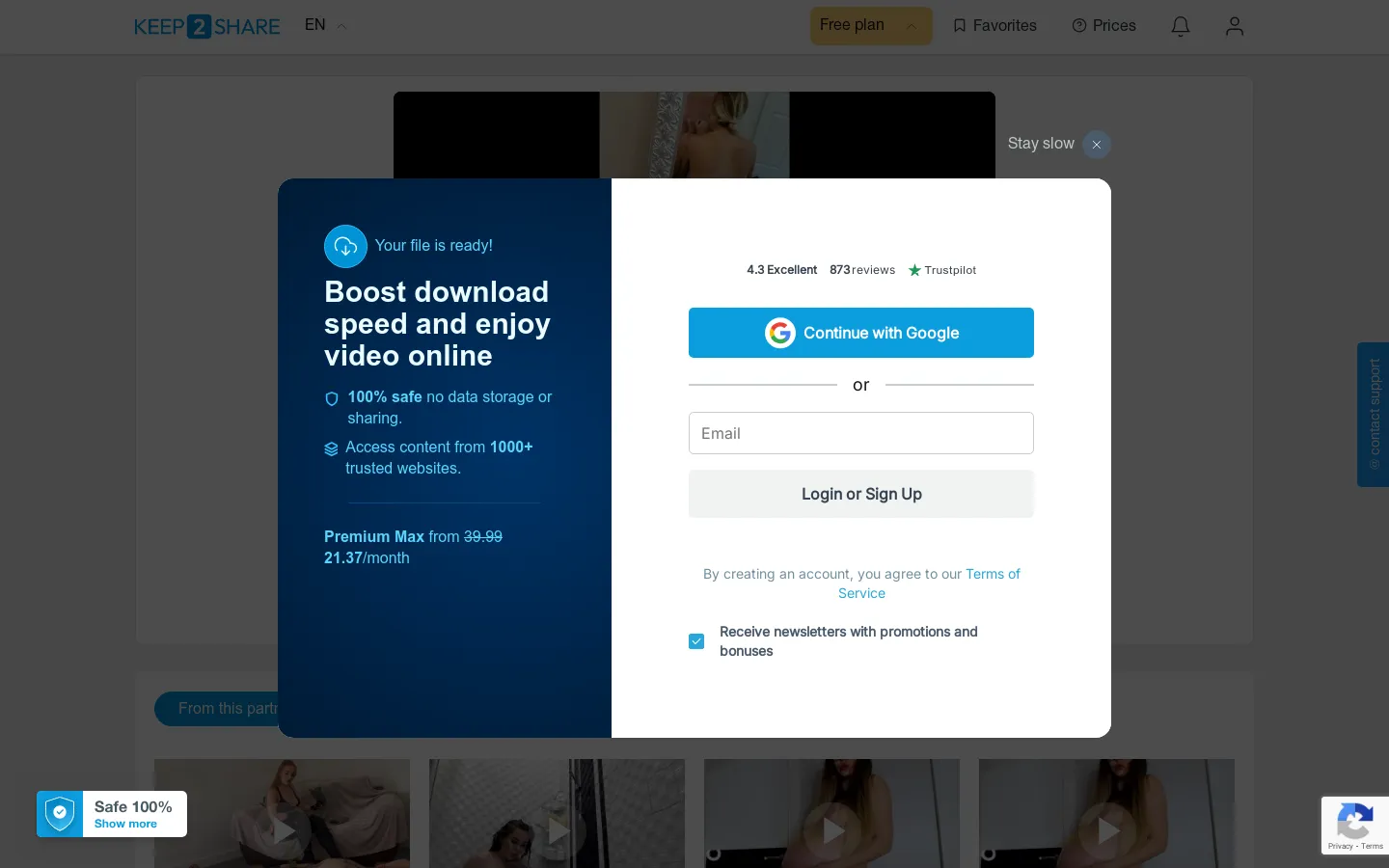Open the contact support side tab
Screen dimensions: 1389x868
click(x=1374, y=415)
